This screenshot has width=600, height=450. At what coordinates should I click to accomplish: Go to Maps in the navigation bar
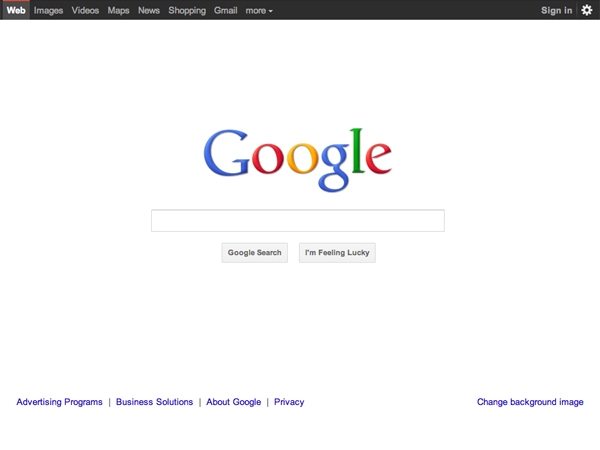(118, 11)
